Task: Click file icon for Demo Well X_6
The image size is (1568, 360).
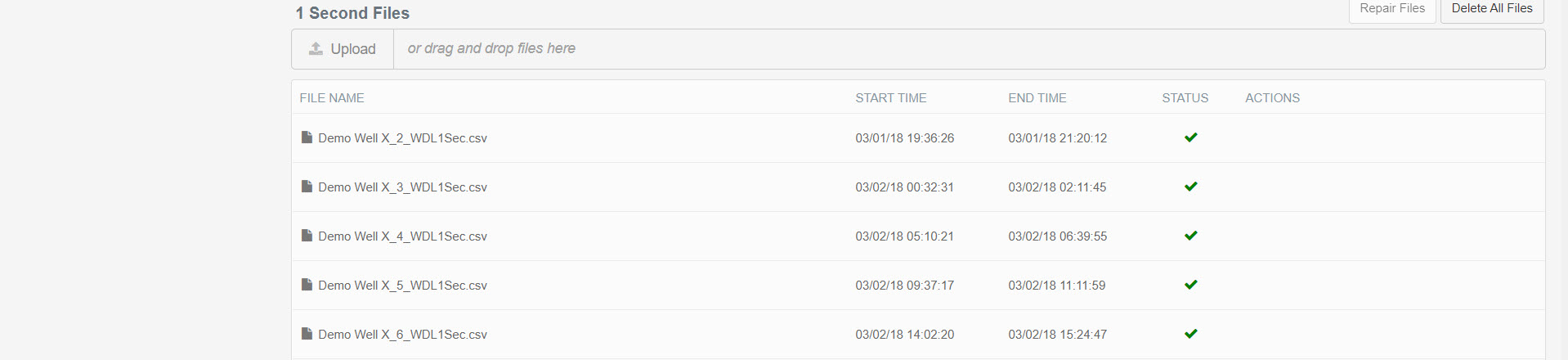Action: coord(307,334)
